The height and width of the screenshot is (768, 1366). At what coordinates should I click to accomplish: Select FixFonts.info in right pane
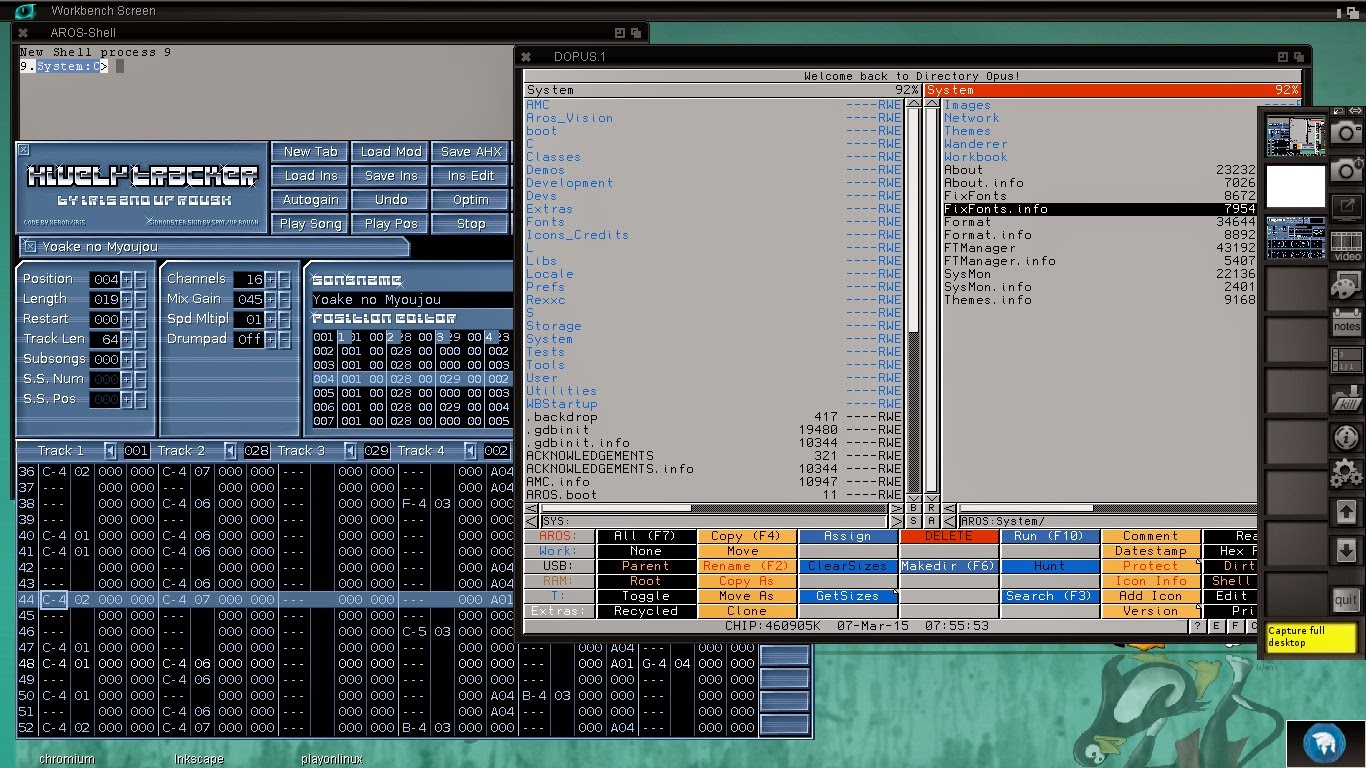coord(1100,209)
